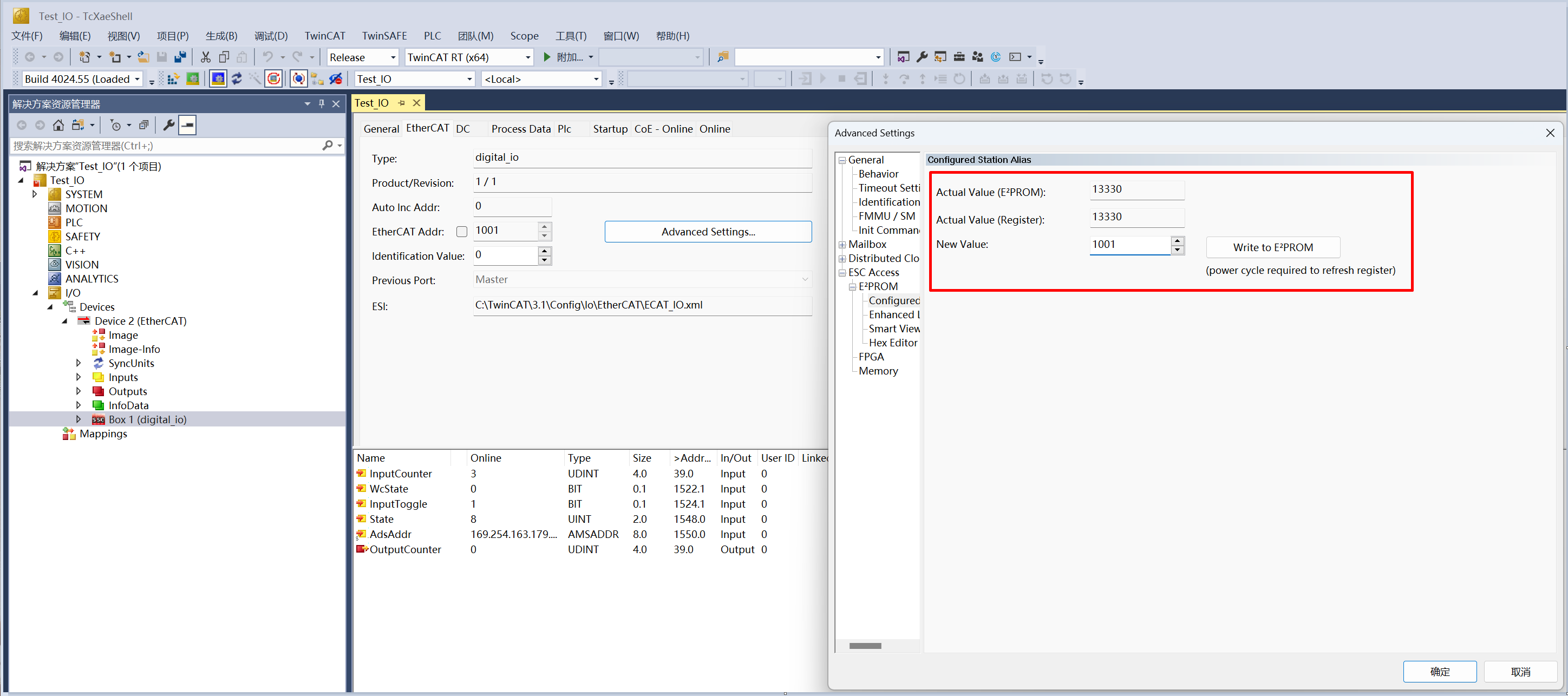This screenshot has width=1568, height=696.
Task: Click Restart TwinCAT Config Mode icon
Action: [218, 79]
